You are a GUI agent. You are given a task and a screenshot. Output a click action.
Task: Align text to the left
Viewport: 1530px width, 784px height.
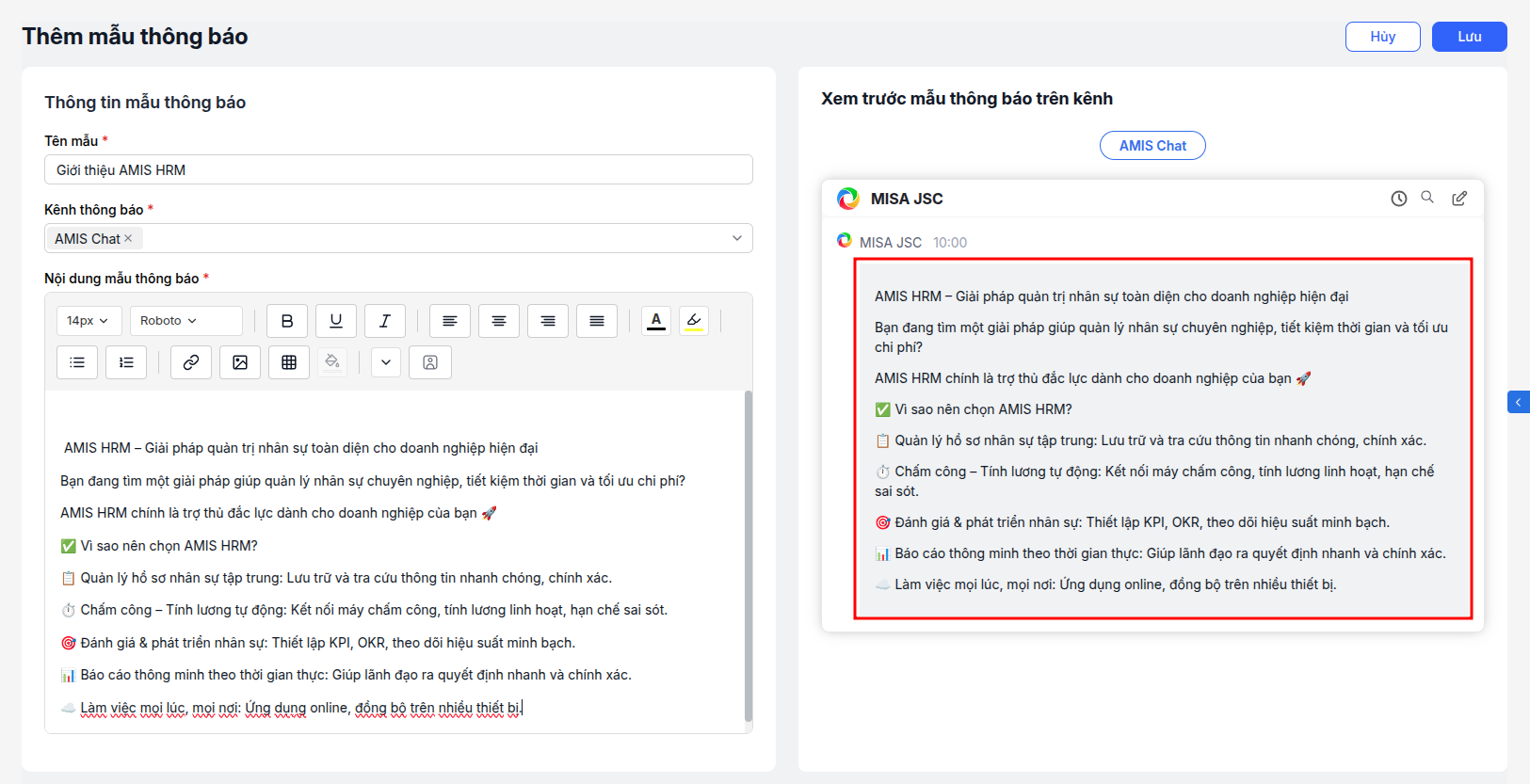(450, 321)
